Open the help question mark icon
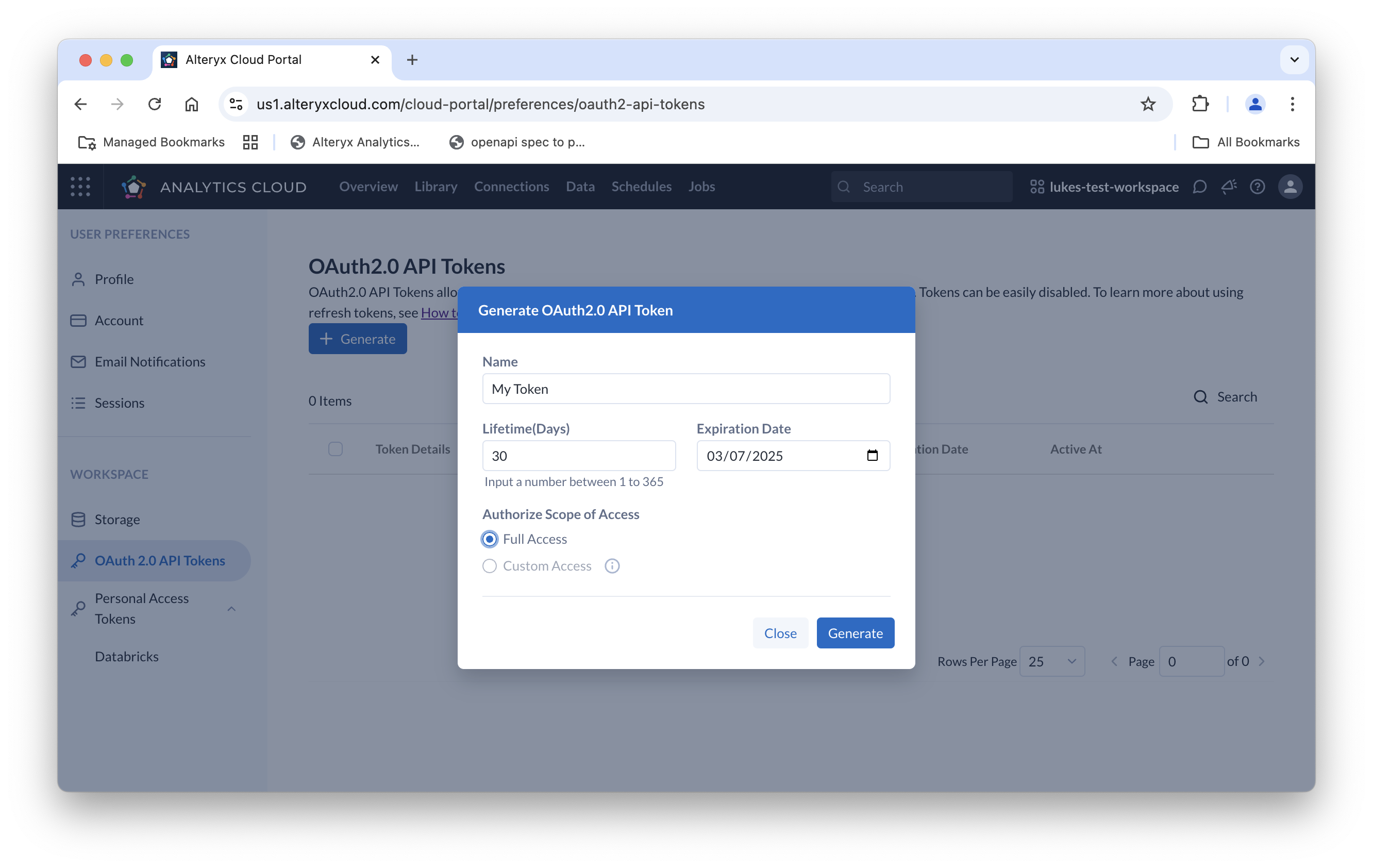Viewport: 1373px width, 868px height. 1257,187
